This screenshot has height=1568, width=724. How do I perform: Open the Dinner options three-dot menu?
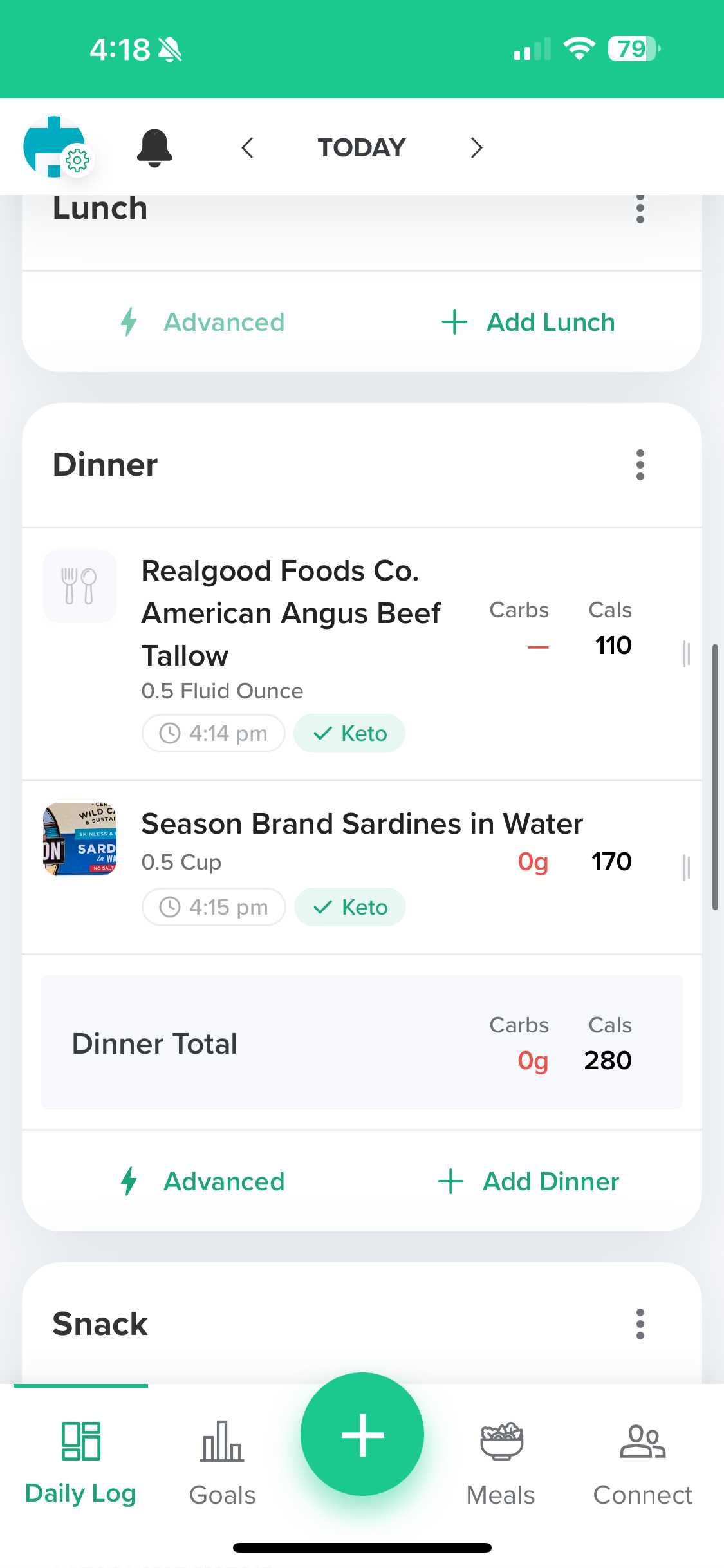(x=640, y=465)
